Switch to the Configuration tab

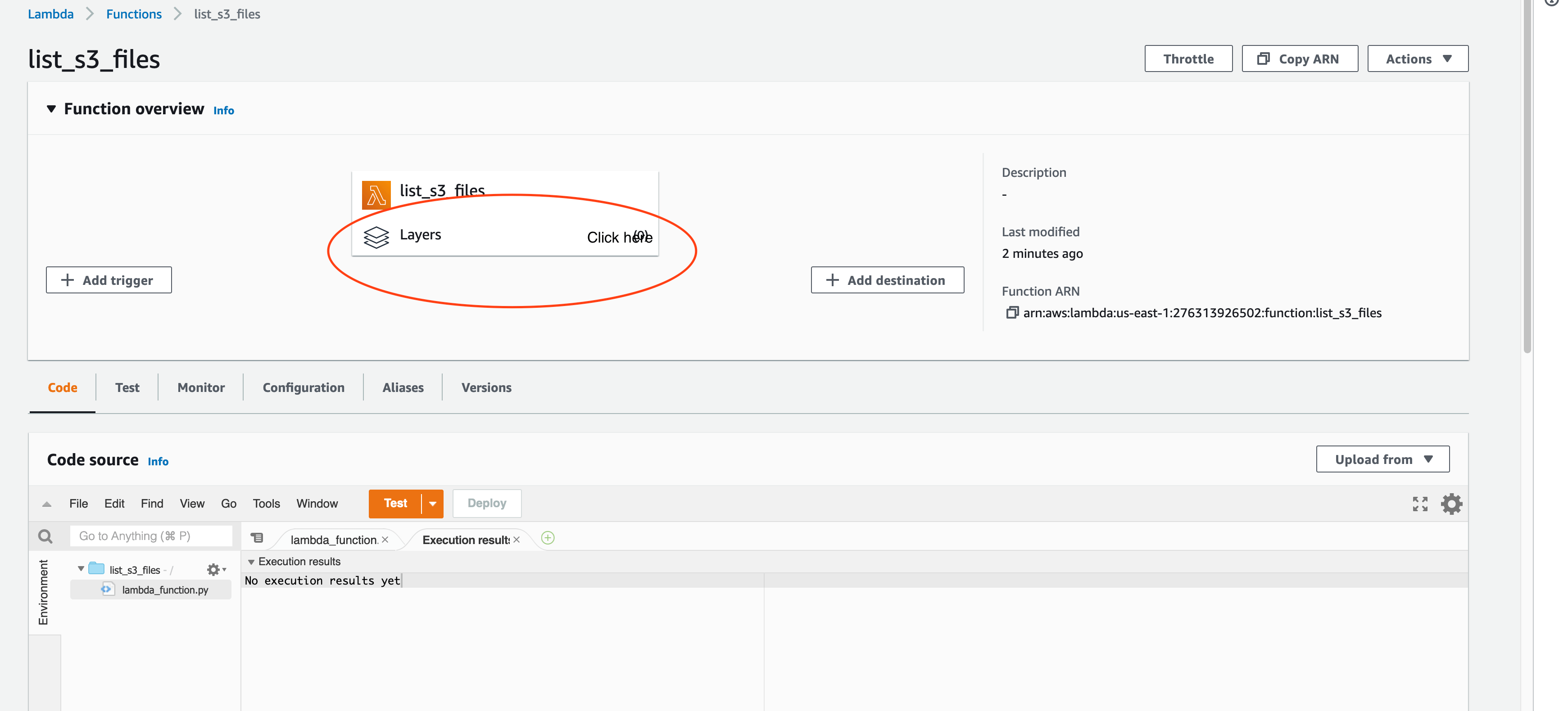click(303, 387)
